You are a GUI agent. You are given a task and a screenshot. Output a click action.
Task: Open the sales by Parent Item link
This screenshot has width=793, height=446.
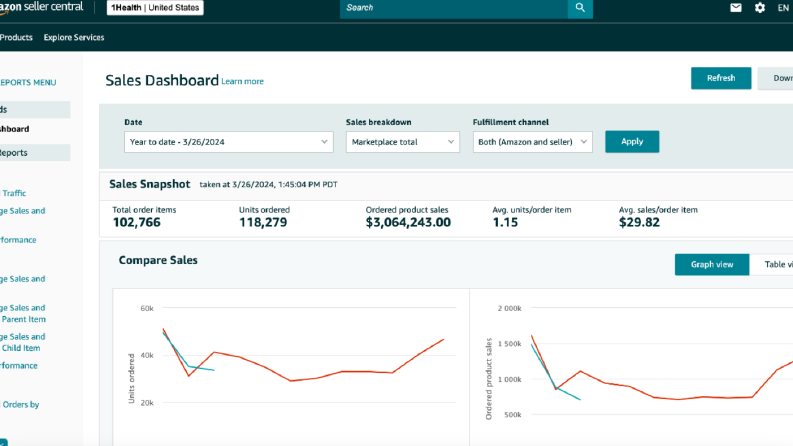(x=23, y=314)
